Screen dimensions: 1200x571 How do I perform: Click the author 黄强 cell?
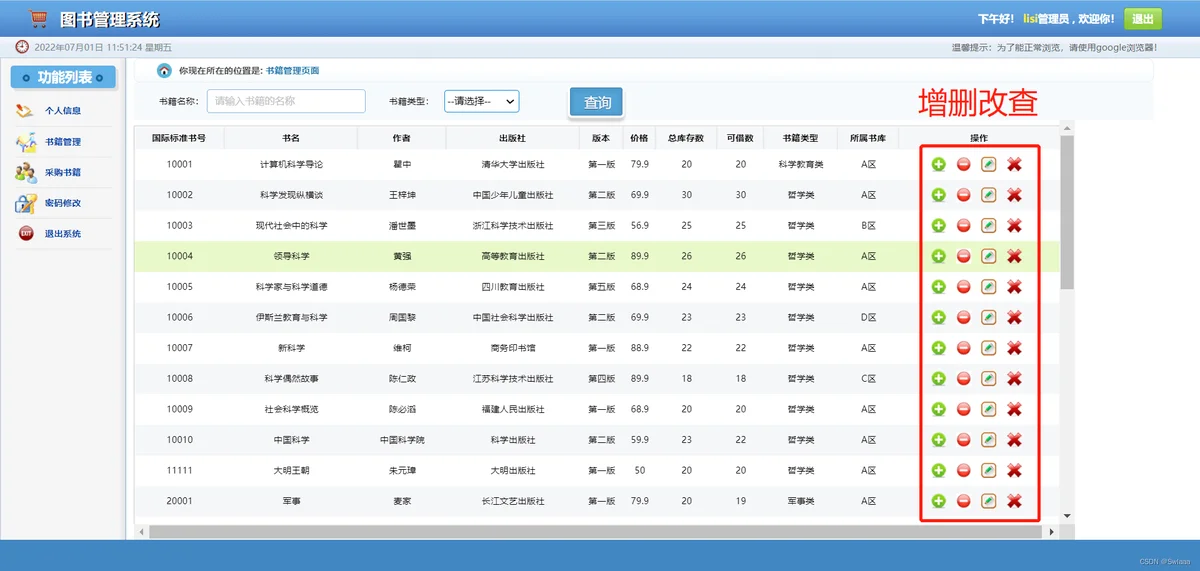point(402,256)
